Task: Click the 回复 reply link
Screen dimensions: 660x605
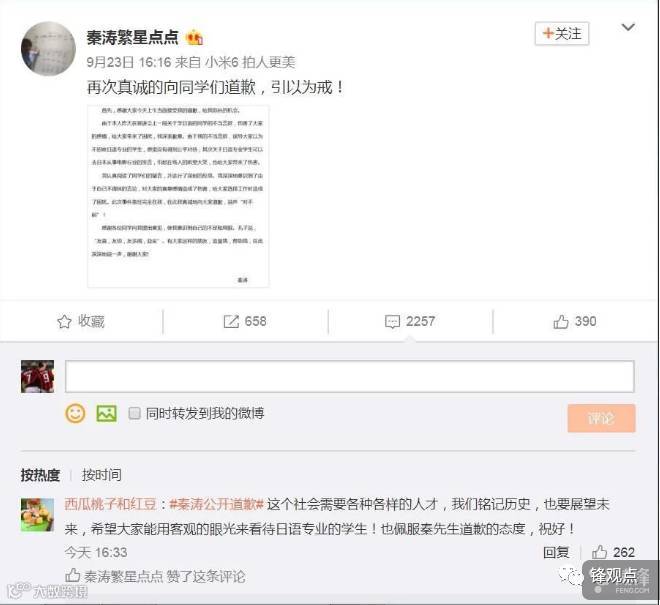Action: pyautogui.click(x=556, y=552)
